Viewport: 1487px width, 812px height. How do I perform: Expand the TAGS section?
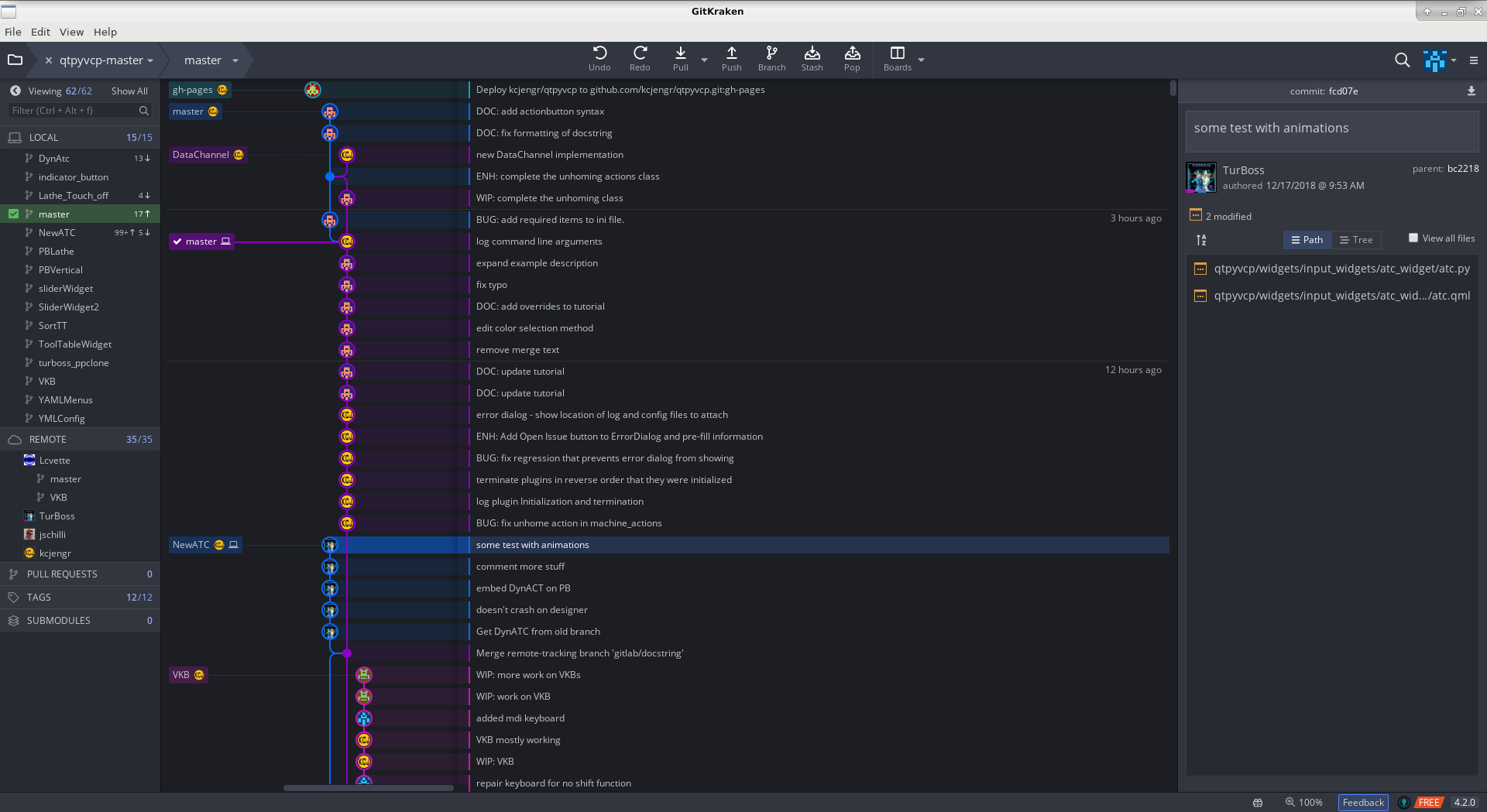tap(80, 597)
